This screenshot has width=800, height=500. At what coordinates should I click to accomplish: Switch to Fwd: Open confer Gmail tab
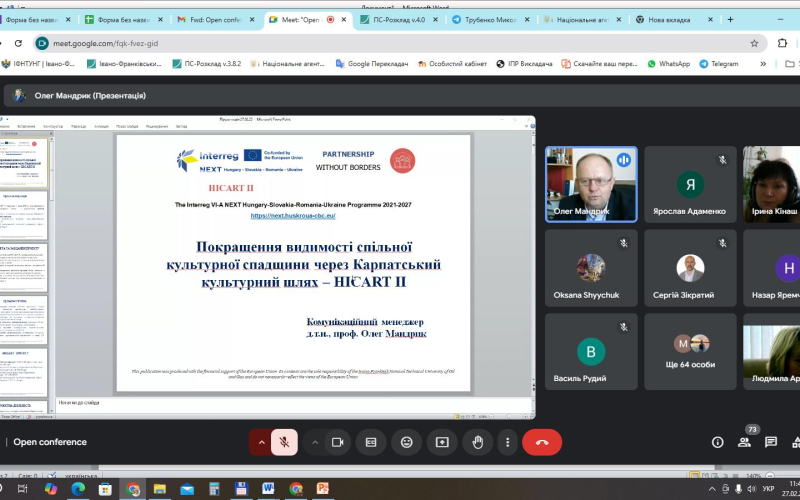[215, 20]
